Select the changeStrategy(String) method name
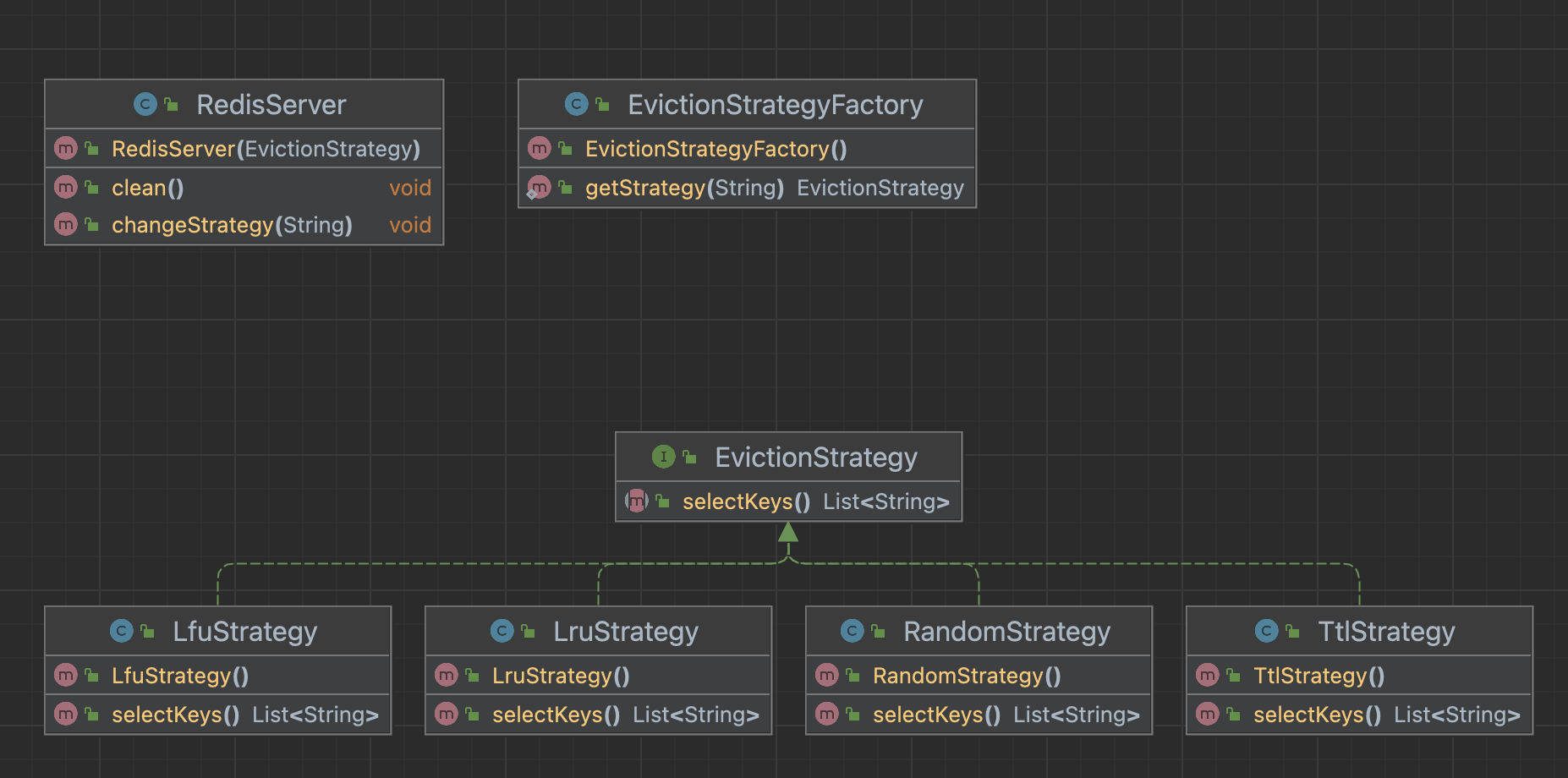The image size is (1568, 778). (x=232, y=225)
